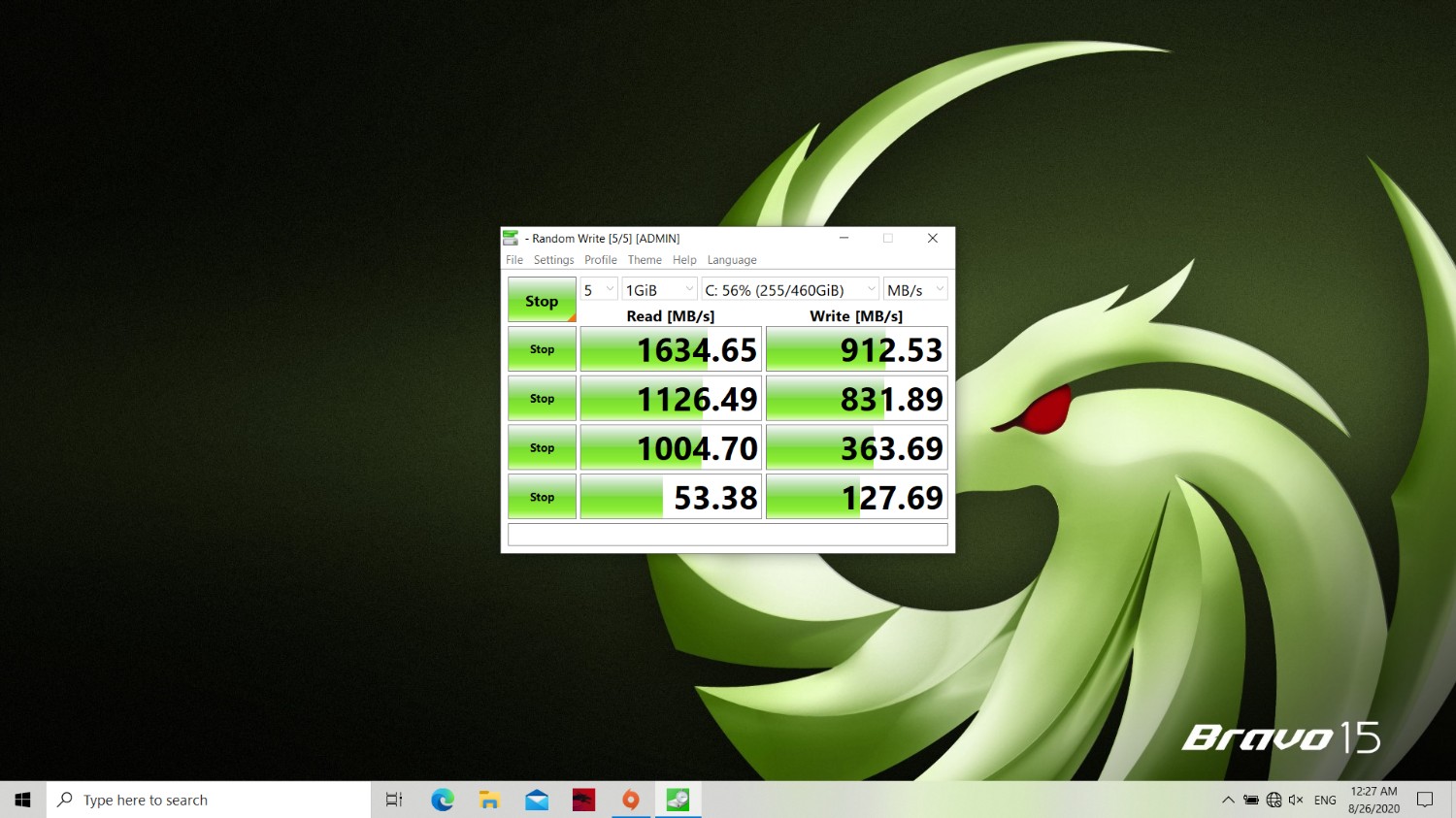Click the Write [MB/s] column header
This screenshot has width=1456, height=818.
[x=856, y=316]
